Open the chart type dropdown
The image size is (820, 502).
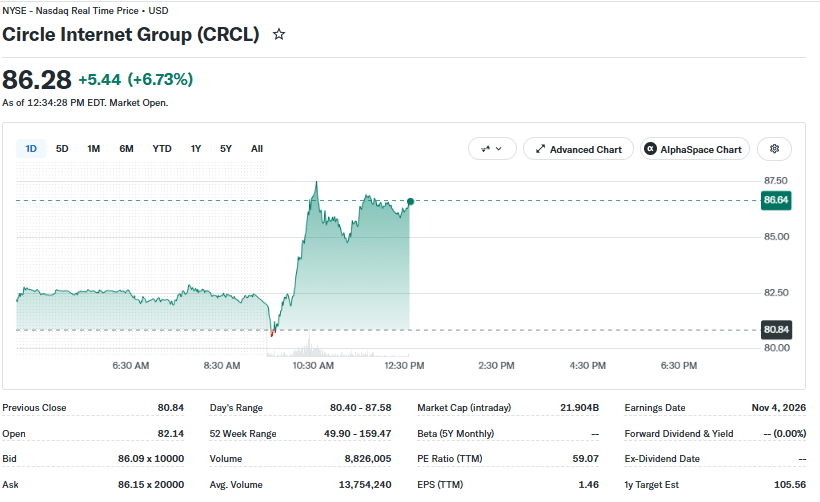[x=492, y=149]
